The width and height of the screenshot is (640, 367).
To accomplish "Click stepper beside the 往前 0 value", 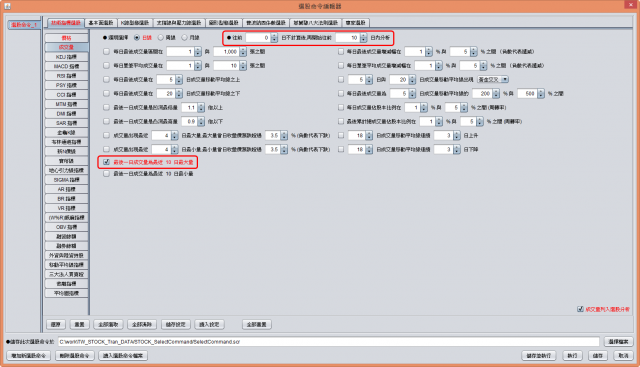I will tap(274, 38).
